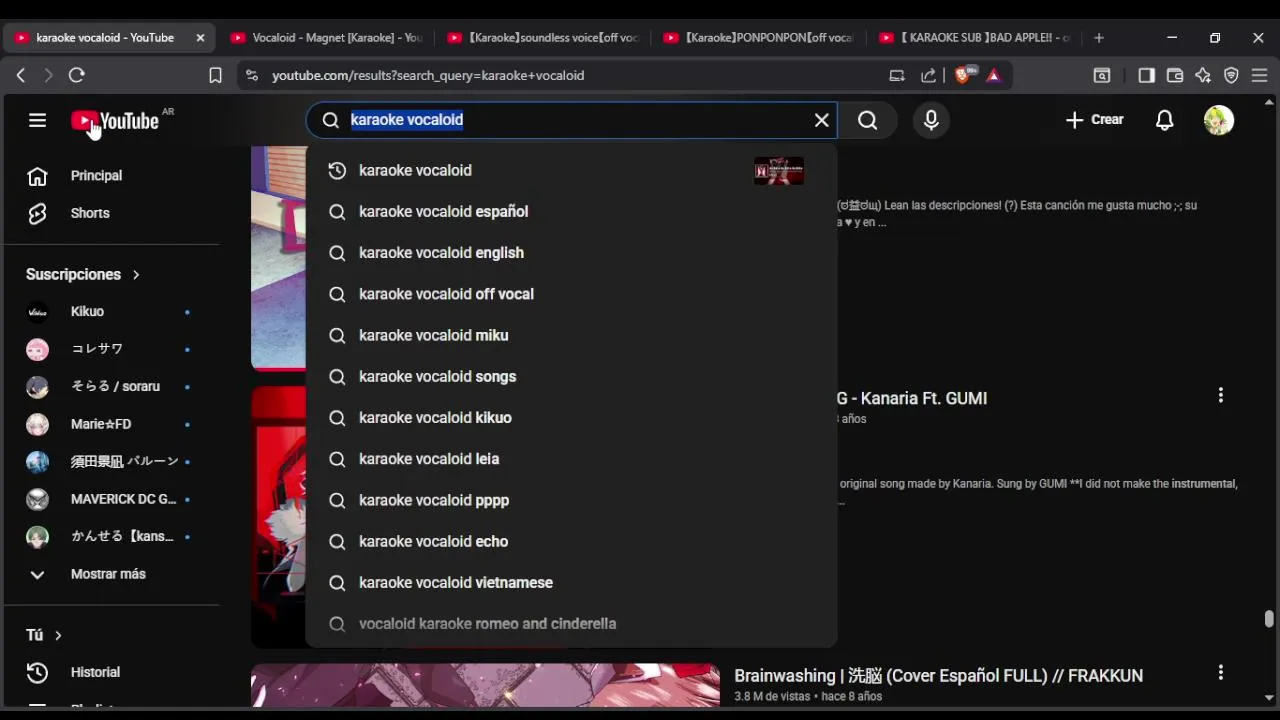Image resolution: width=1280 pixels, height=720 pixels.
Task: Select suggestion 'karaoke vocaloid español'
Action: pos(571,212)
